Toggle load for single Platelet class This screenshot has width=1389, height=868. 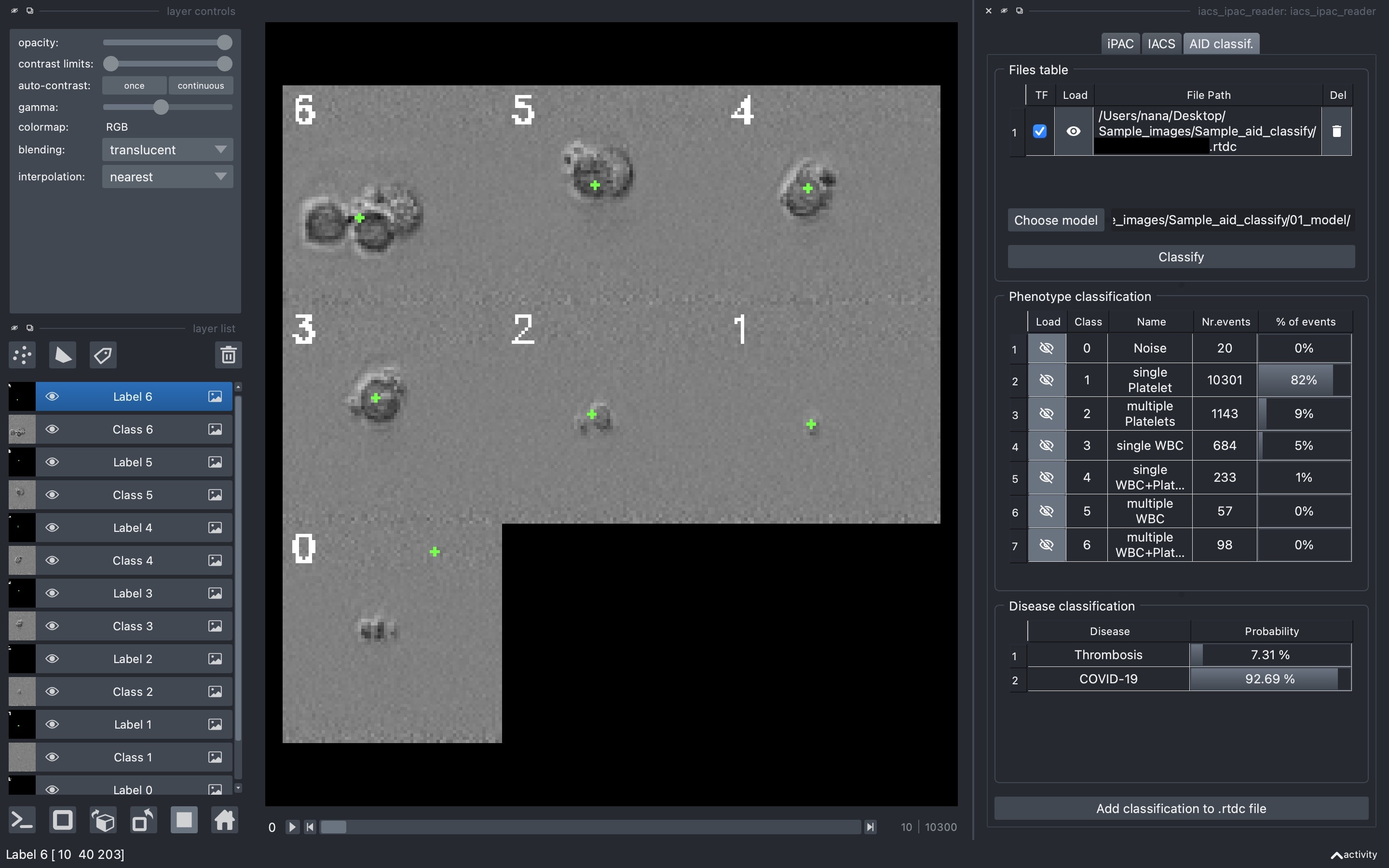coord(1047,380)
